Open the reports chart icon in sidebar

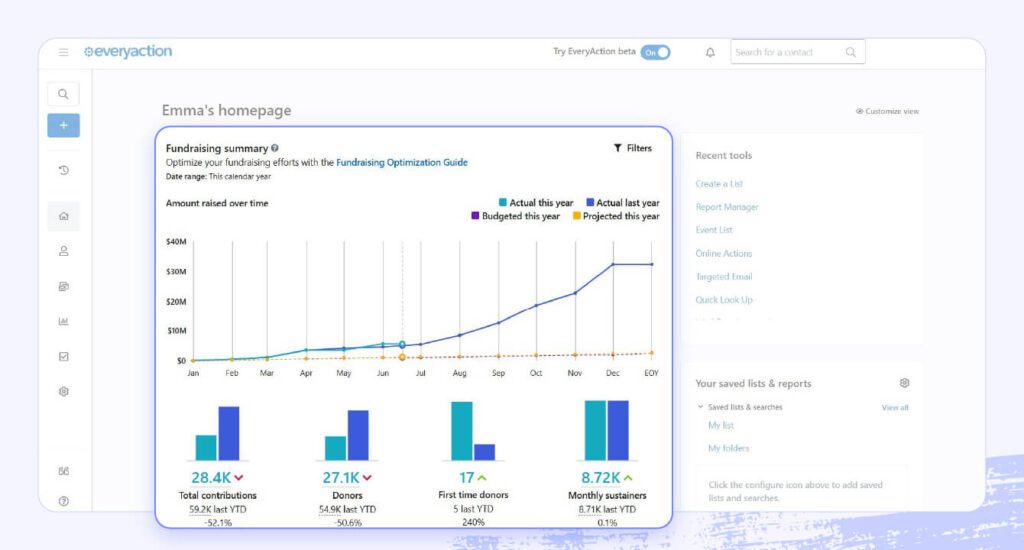pyautogui.click(x=63, y=321)
